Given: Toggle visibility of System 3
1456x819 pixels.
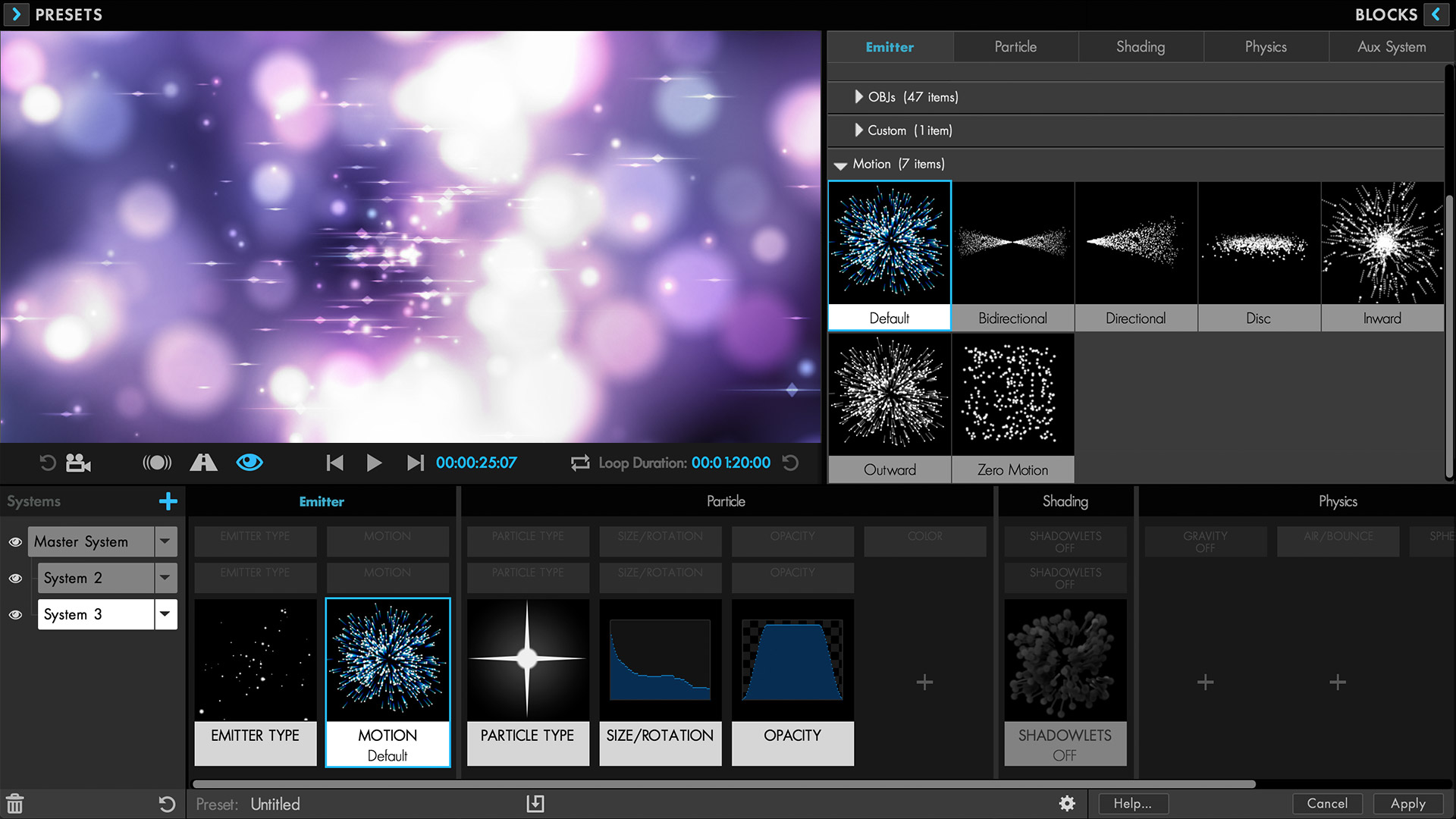Looking at the screenshot, I should (x=15, y=615).
